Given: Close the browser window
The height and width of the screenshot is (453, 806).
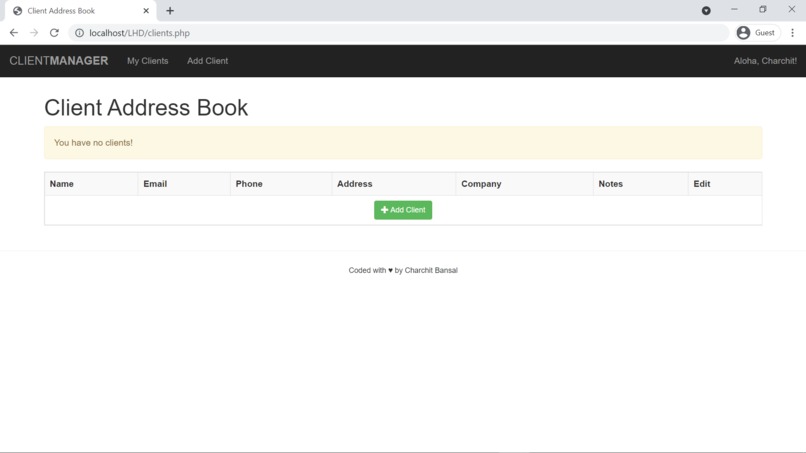Looking at the screenshot, I should point(792,10).
